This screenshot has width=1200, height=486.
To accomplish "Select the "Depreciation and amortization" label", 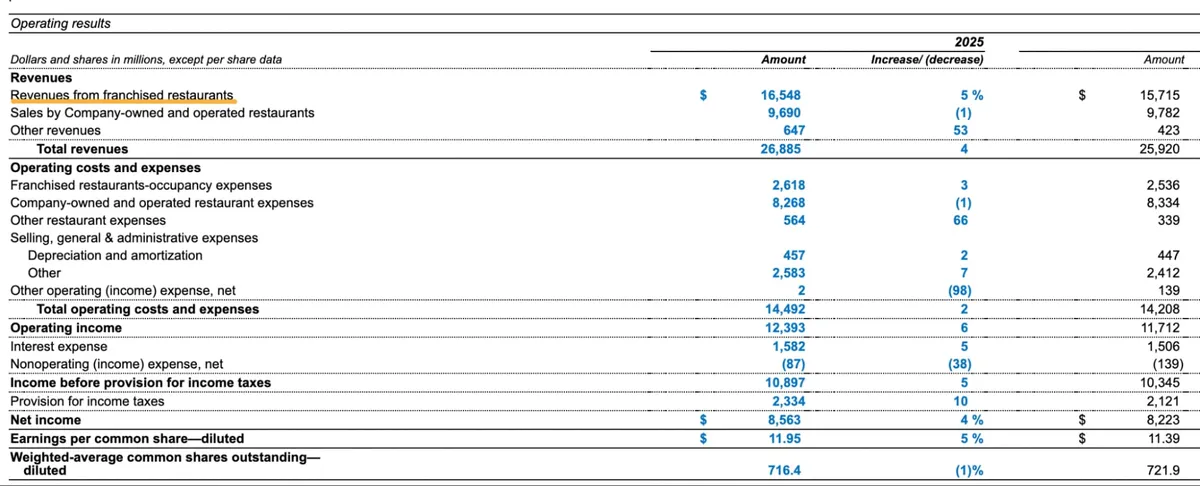I will 116,256.
